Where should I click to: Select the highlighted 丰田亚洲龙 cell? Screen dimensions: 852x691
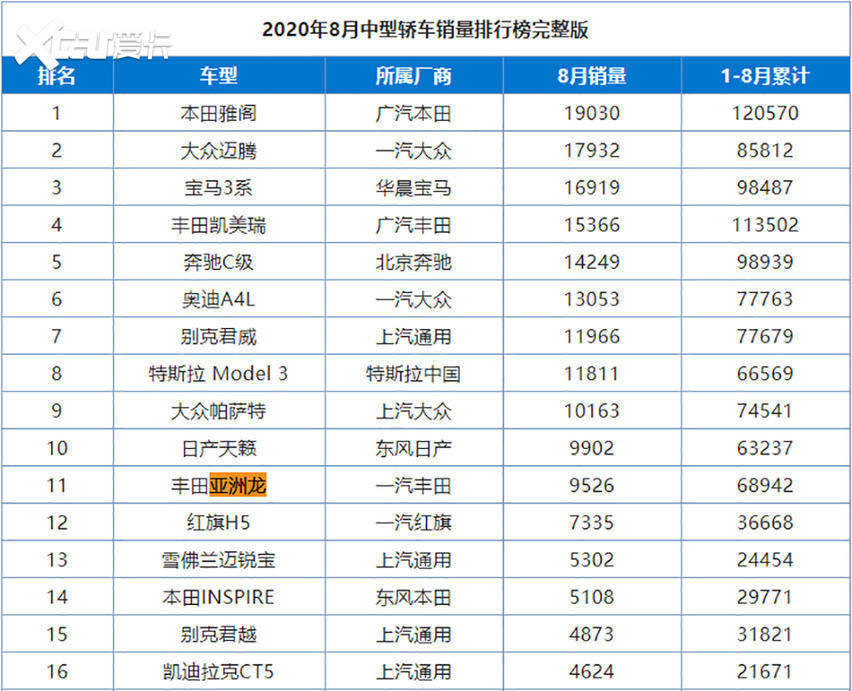(218, 485)
